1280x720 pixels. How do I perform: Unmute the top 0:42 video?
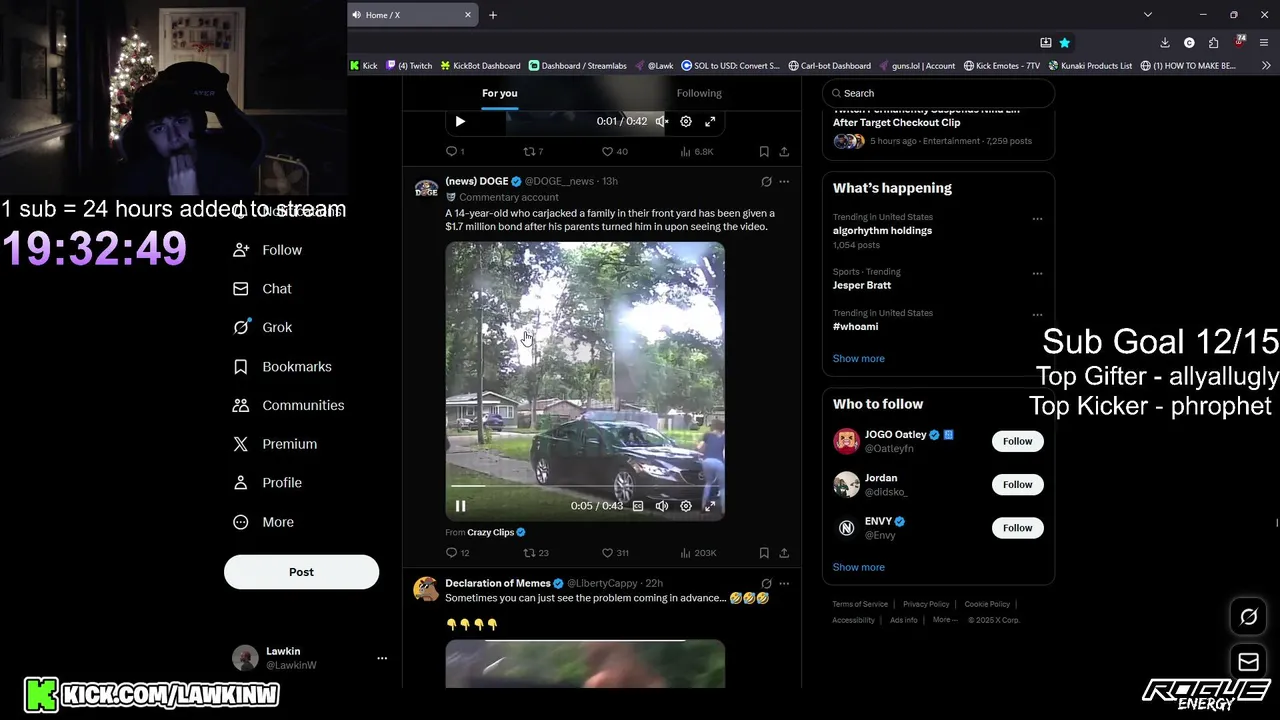(661, 121)
